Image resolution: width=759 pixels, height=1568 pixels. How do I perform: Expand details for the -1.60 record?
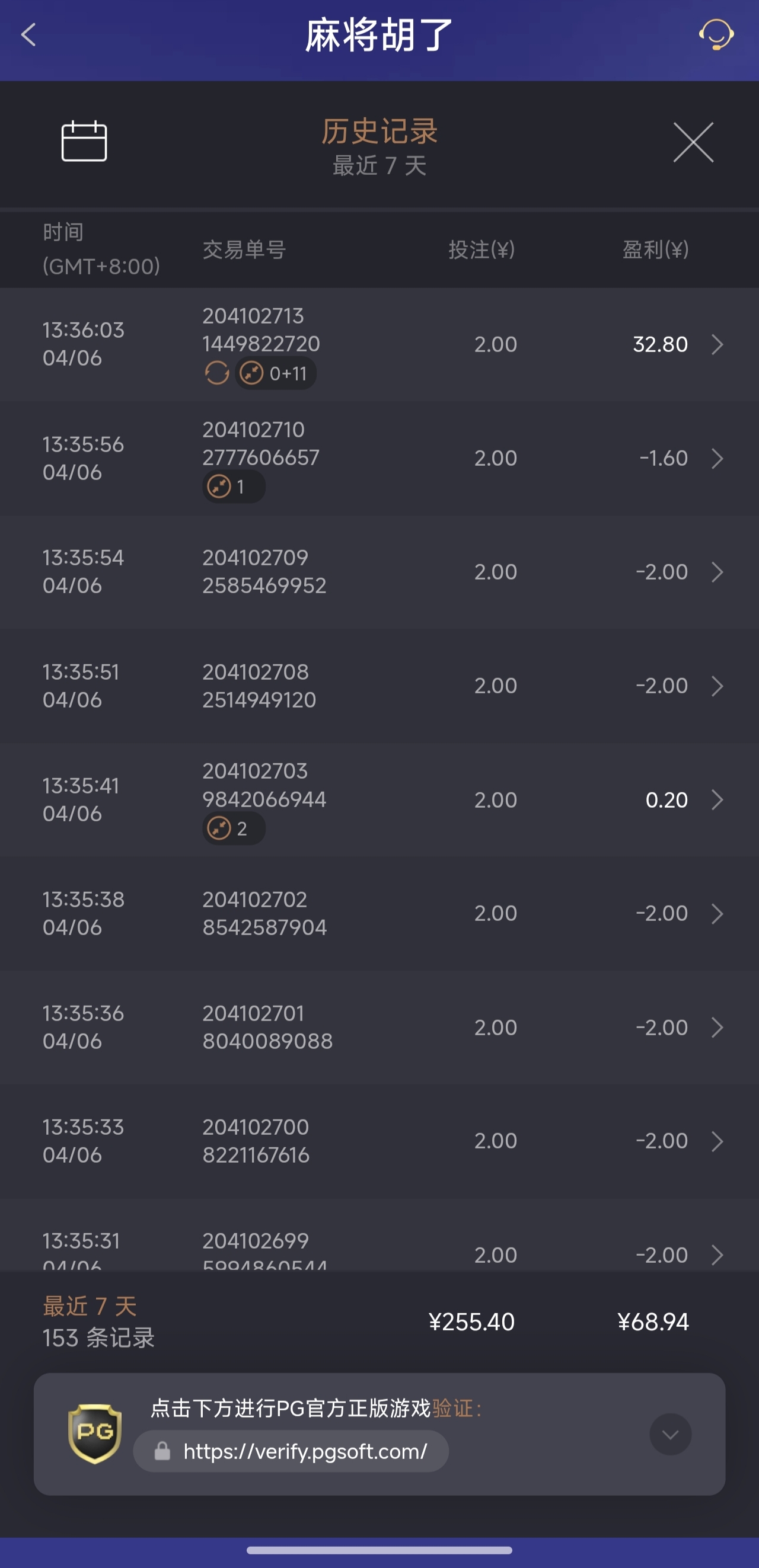tap(717, 458)
